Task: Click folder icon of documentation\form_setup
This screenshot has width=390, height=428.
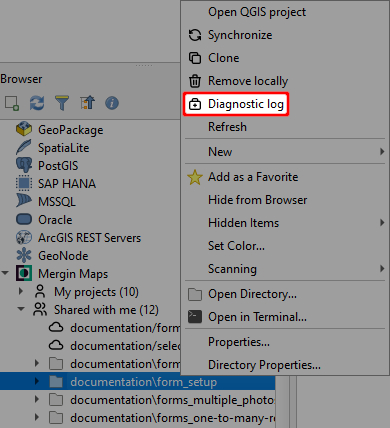Action: (x=56, y=382)
